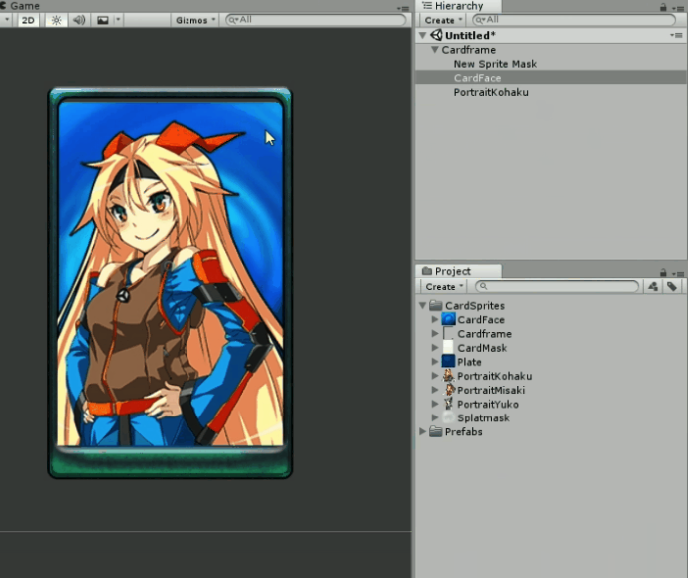Expand Cardframe asset in Project
Image resolution: width=688 pixels, height=578 pixels.
(435, 333)
